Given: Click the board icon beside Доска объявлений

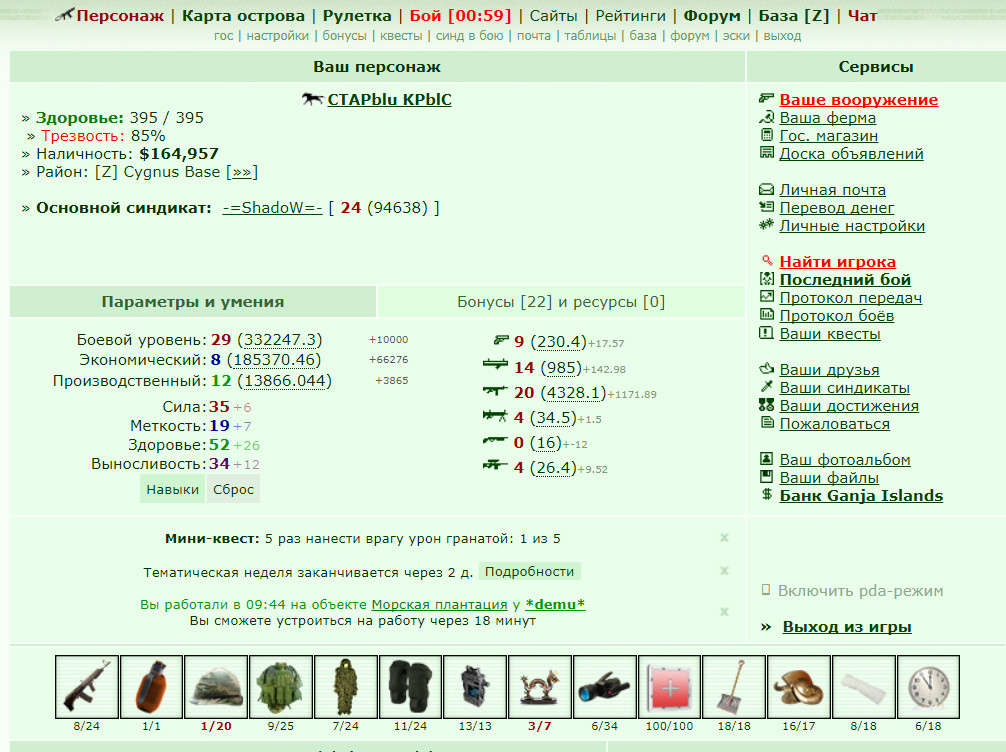Looking at the screenshot, I should [766, 153].
